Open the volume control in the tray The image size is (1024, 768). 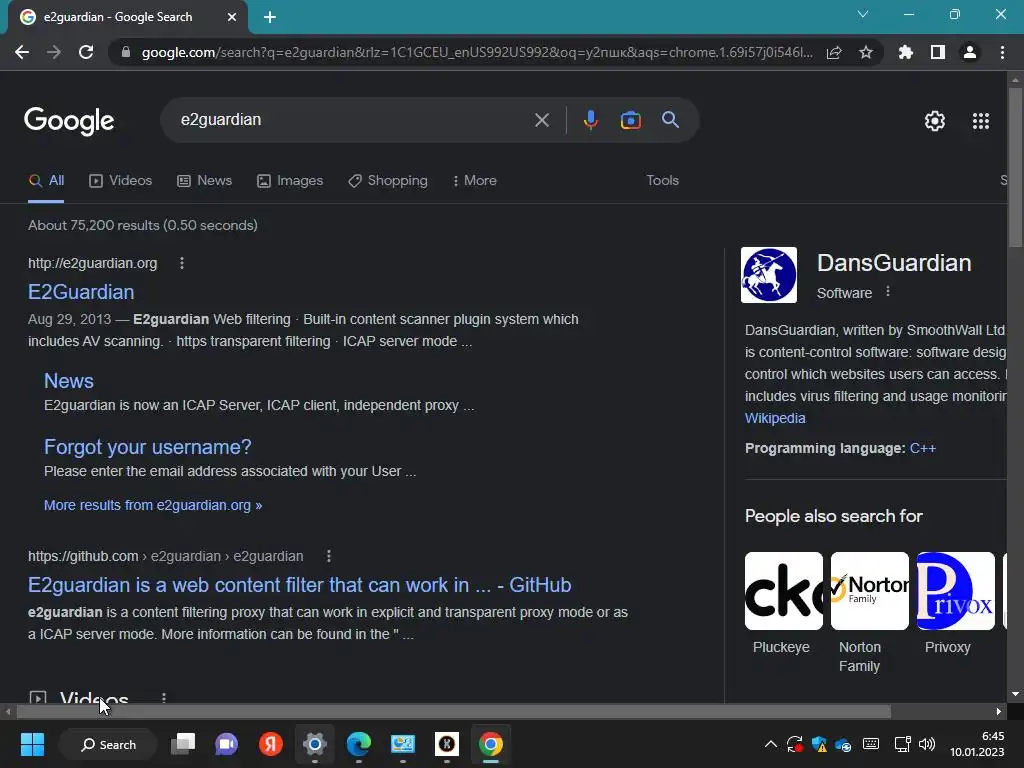point(927,744)
